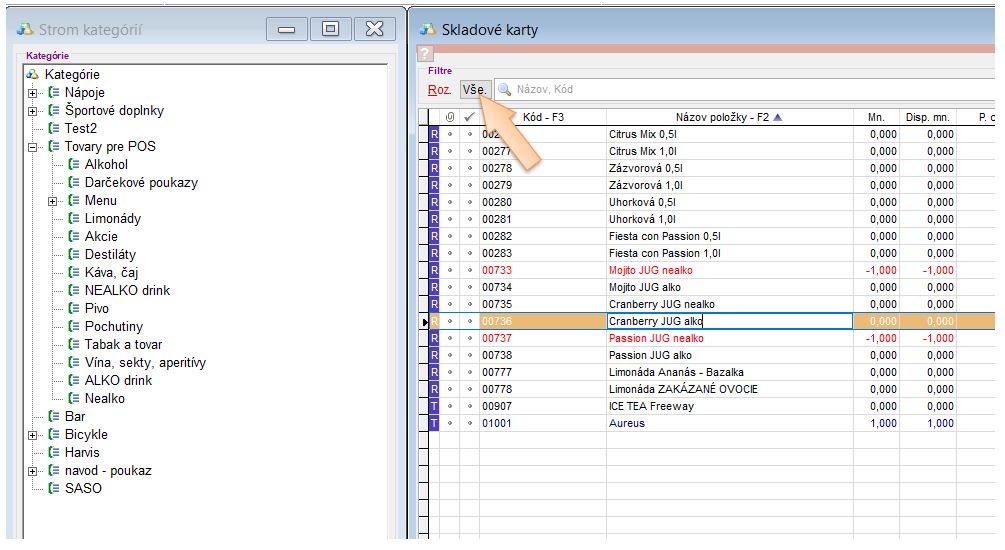Click the help question mark icon
1005x550 pixels.
pyautogui.click(x=425, y=53)
